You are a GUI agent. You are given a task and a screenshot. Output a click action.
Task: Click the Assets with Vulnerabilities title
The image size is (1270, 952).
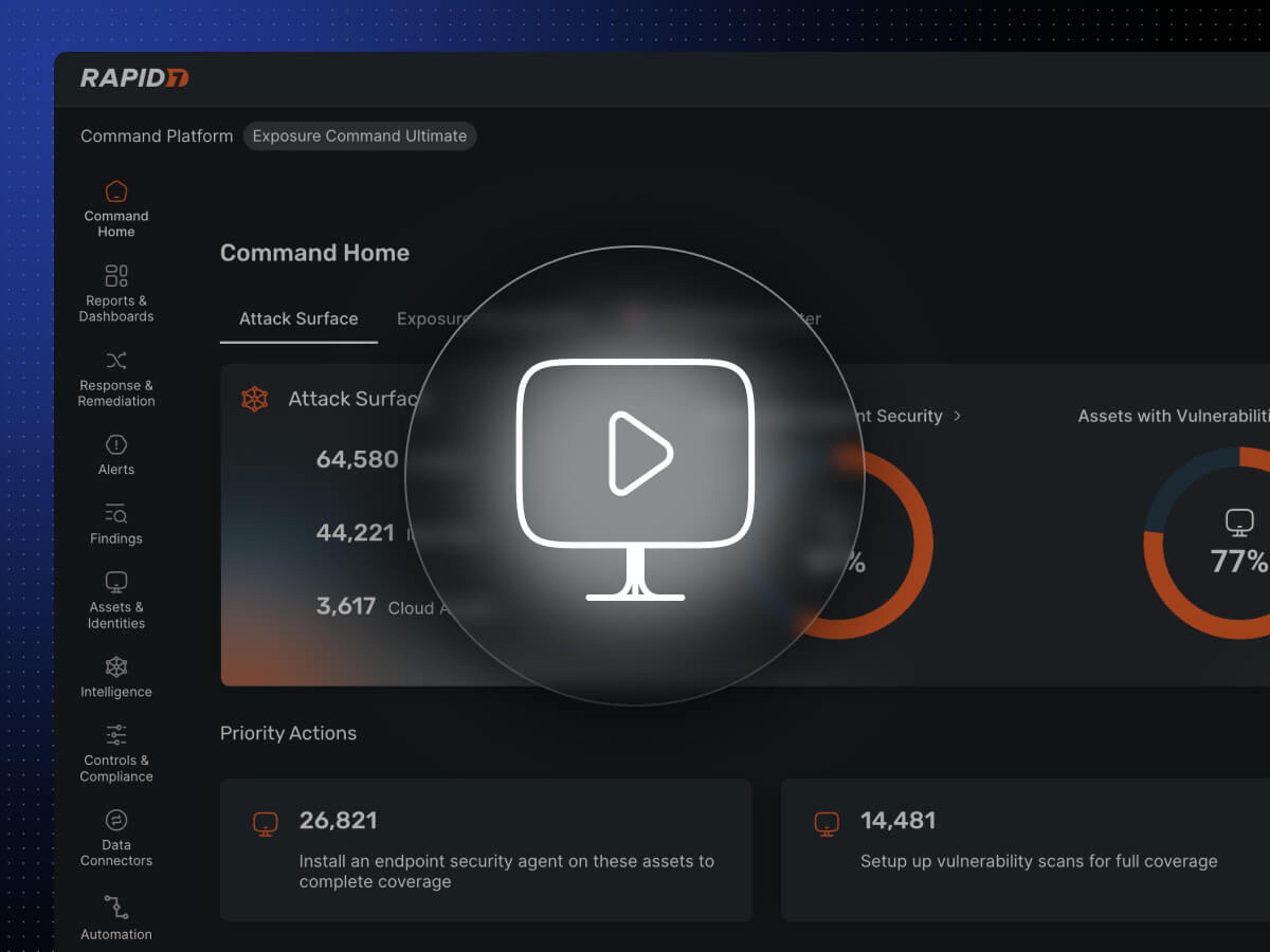click(x=1173, y=416)
